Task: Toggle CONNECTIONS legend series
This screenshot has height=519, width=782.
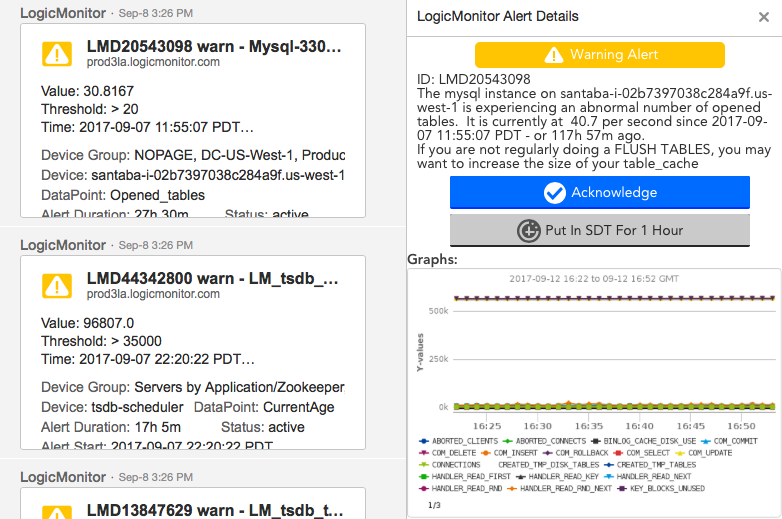Action: pos(450,465)
